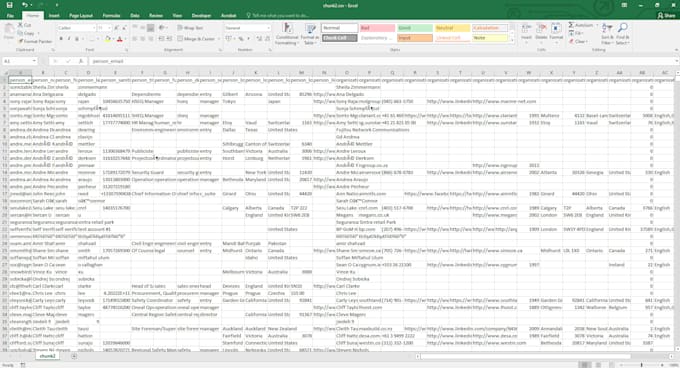Click the formula bar showing person_email

[x=382, y=61]
